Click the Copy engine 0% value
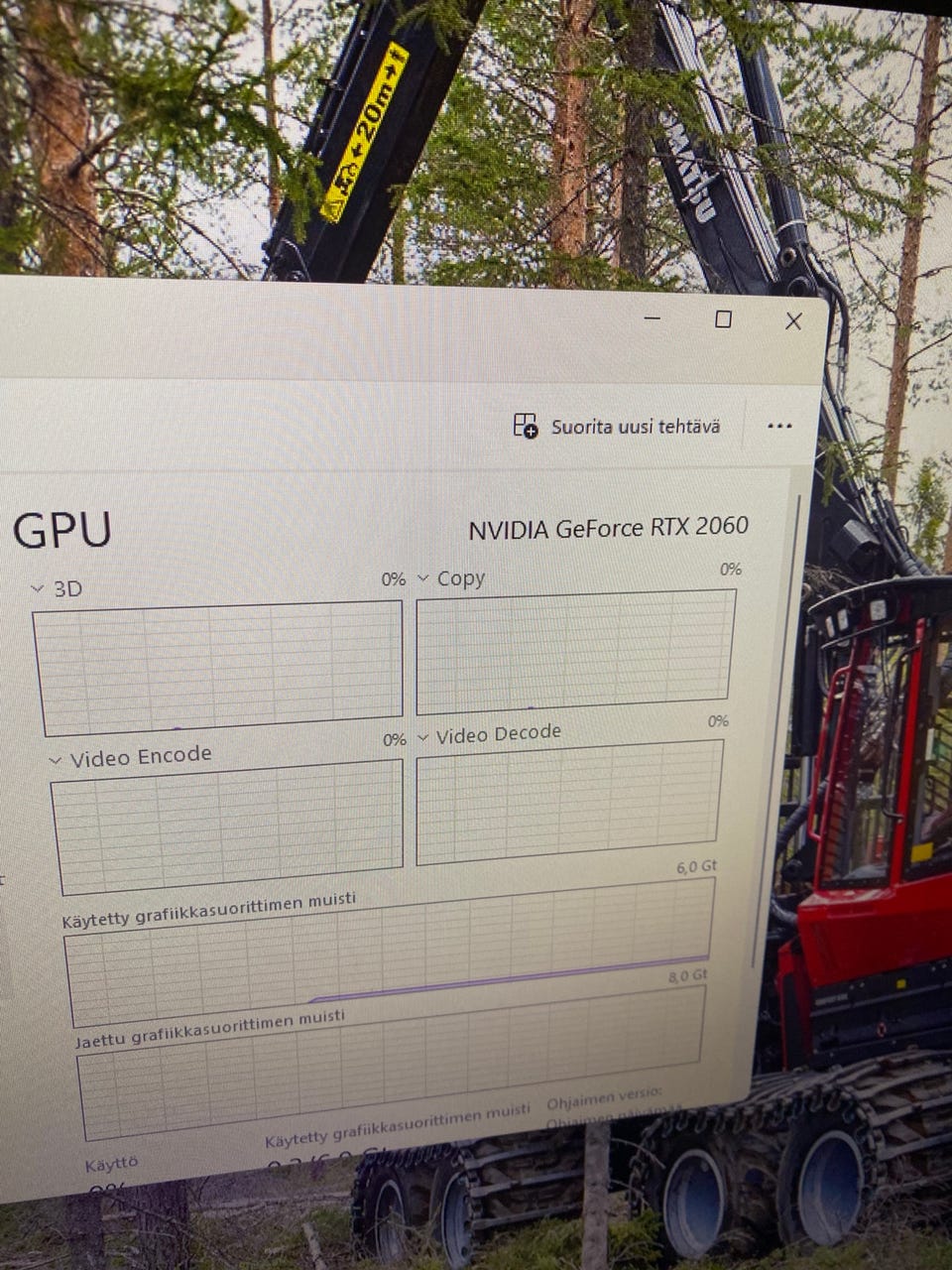Screen dimensions: 952x1270 click(731, 569)
